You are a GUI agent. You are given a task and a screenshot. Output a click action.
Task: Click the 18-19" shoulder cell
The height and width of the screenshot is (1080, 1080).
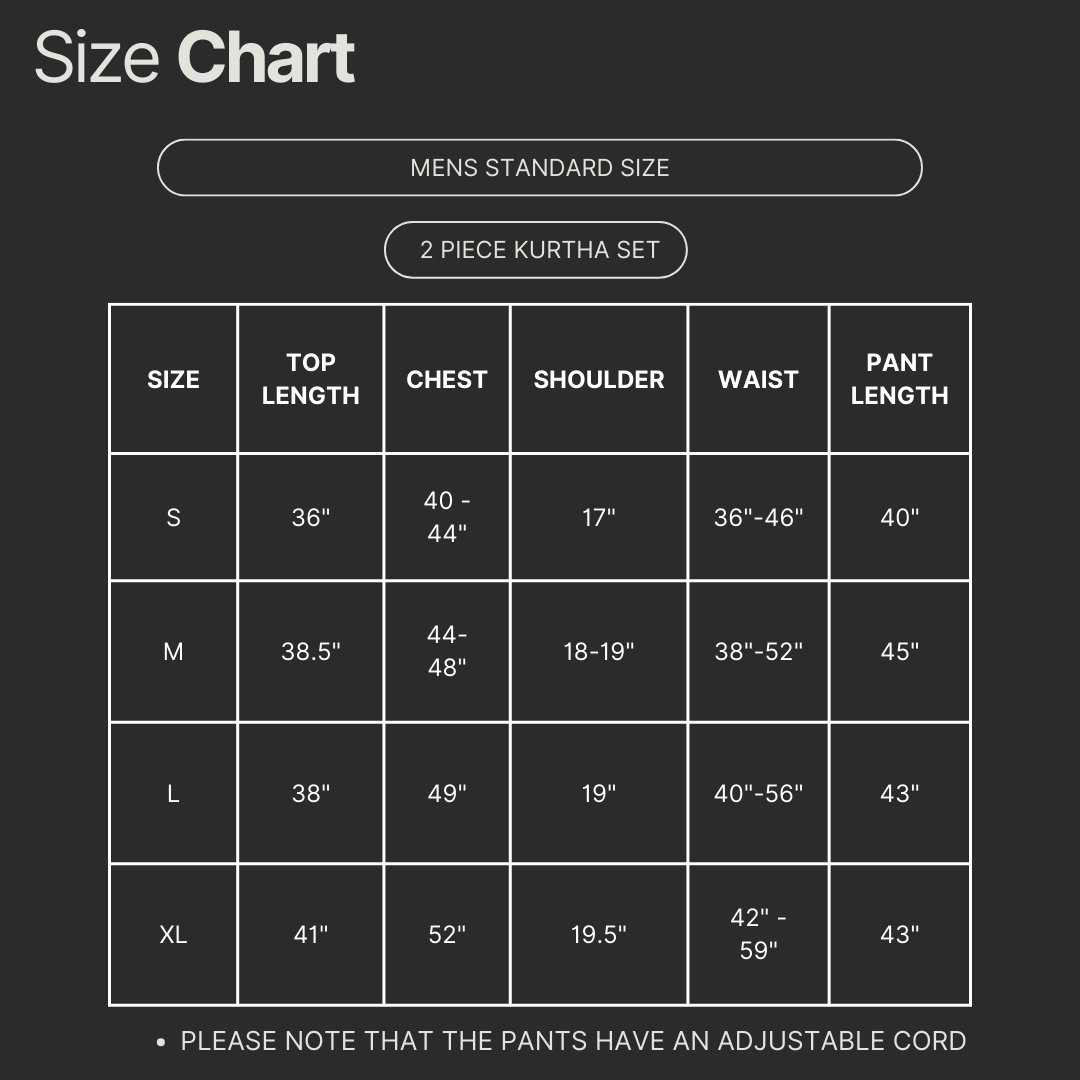coord(598,652)
